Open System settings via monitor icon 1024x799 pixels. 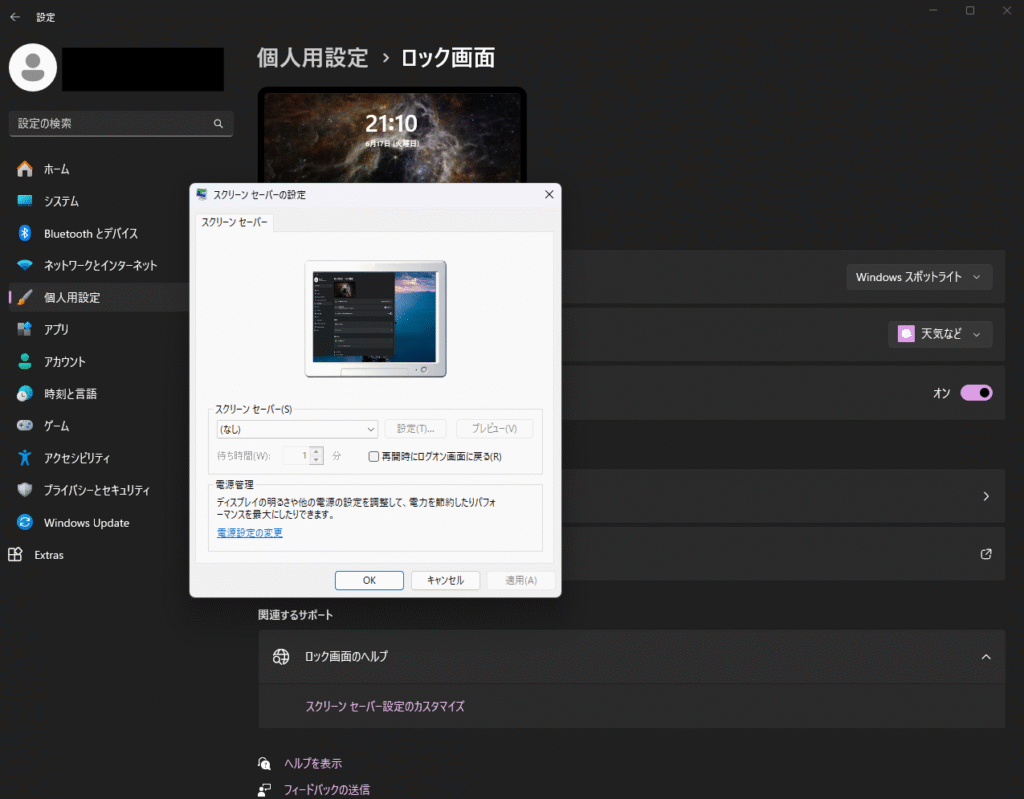click(25, 201)
